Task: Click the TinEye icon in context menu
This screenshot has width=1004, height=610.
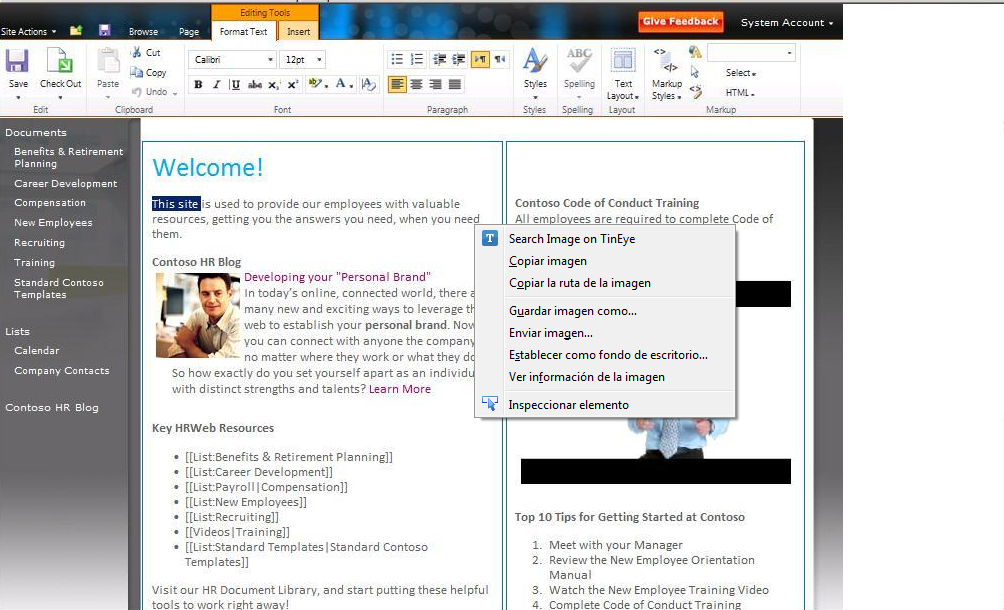Action: pos(490,238)
